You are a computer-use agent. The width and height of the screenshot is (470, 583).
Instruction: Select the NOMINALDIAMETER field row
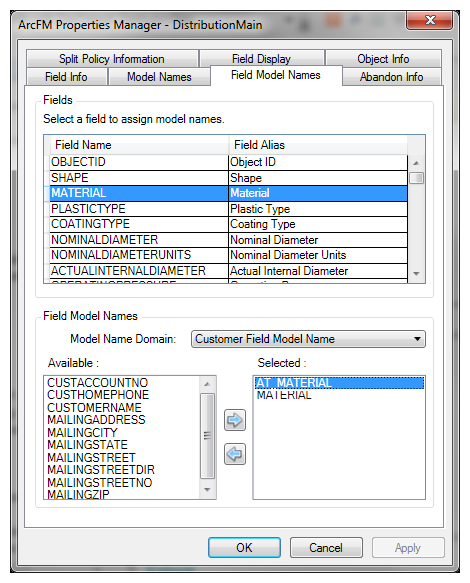pyautogui.click(x=229, y=240)
